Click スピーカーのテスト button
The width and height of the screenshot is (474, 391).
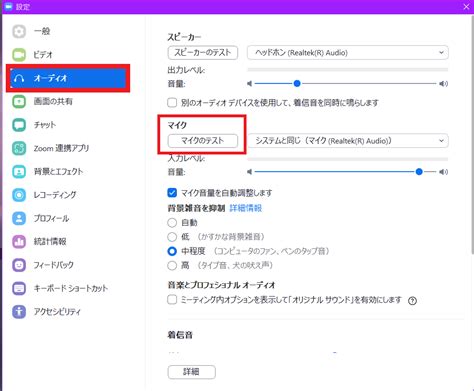203,53
